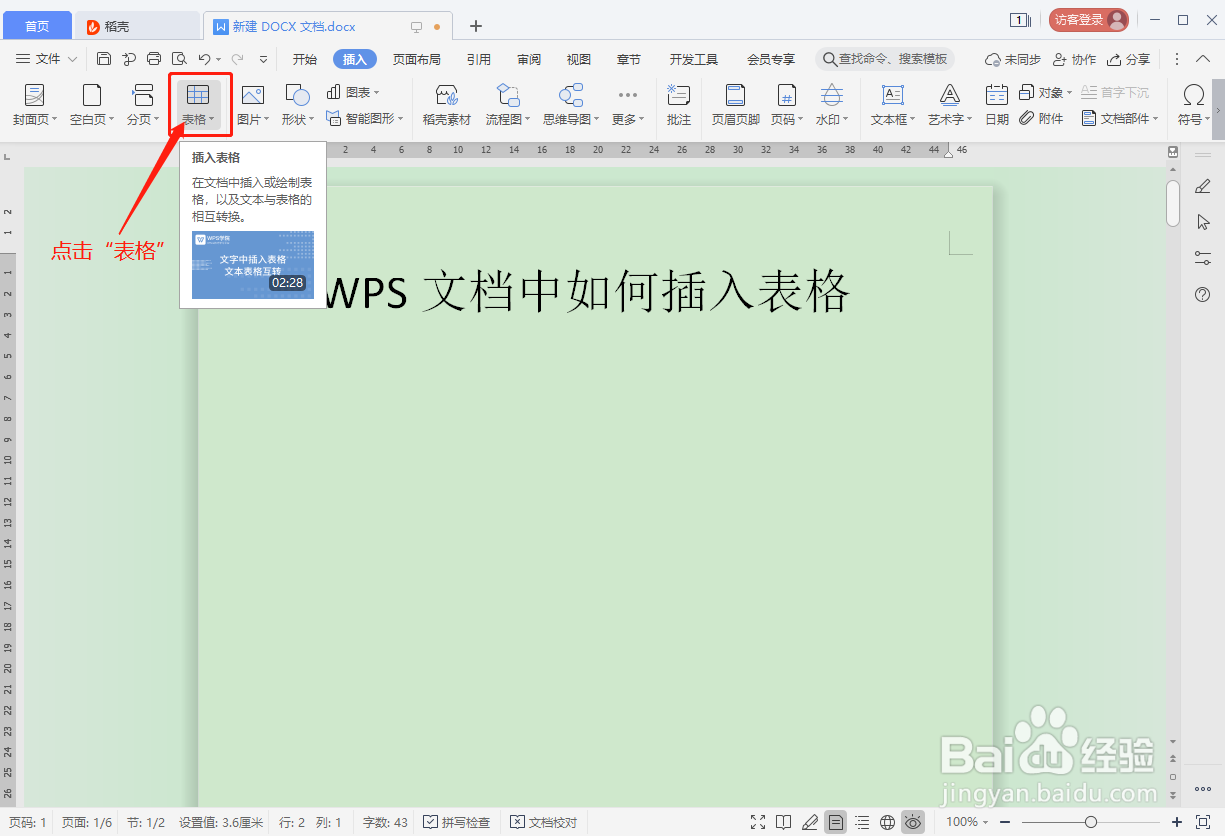Click the 分享 share button
Screen dimensions: 1225x836
click(x=1129, y=59)
